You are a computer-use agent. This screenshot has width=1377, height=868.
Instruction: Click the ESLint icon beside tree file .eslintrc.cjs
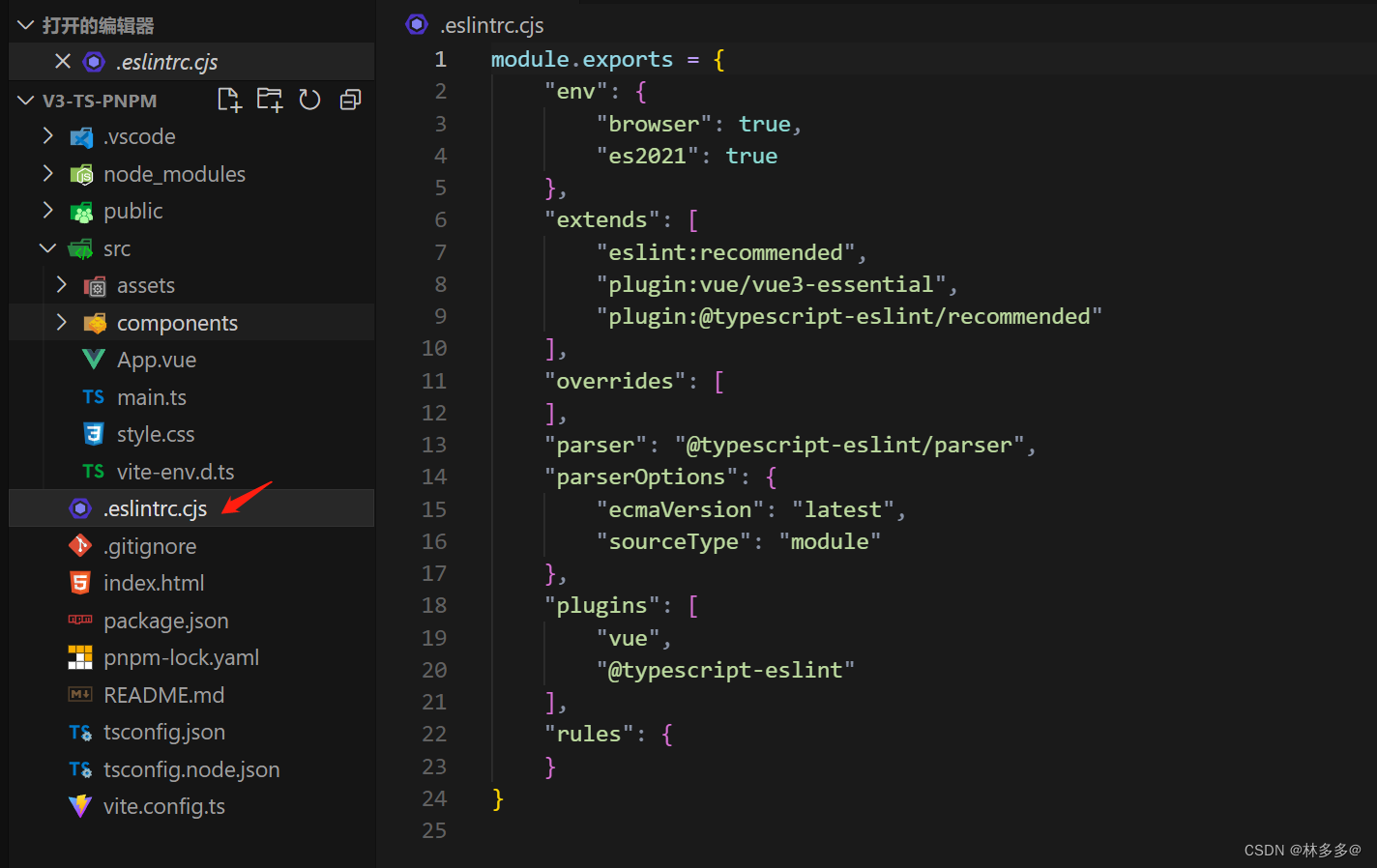[80, 508]
